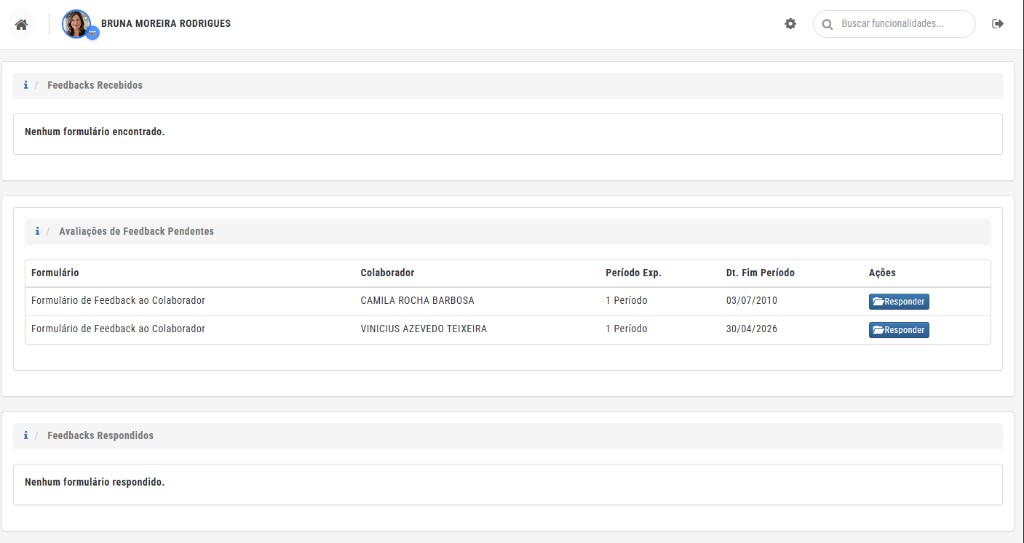Screen dimensions: 1024x543
Task: Click 1 Período in Camila's row
Action: click(x=626, y=301)
